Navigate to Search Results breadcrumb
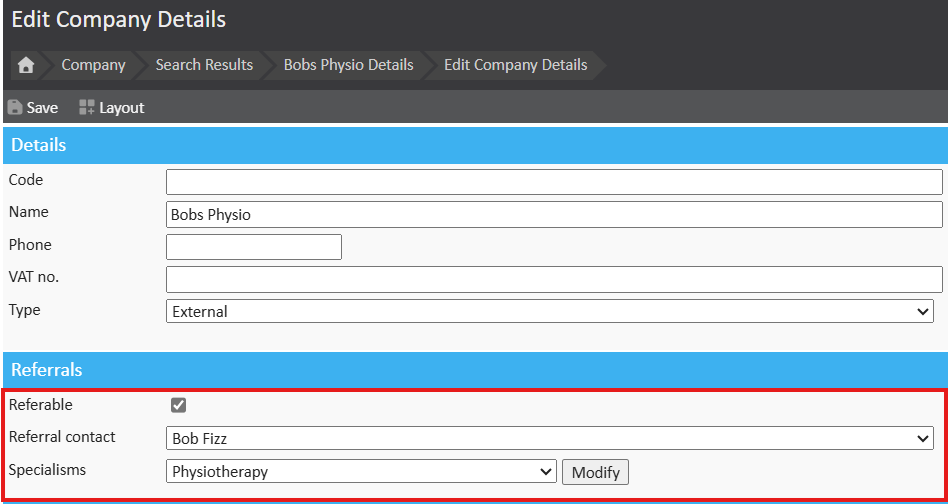 (x=204, y=65)
